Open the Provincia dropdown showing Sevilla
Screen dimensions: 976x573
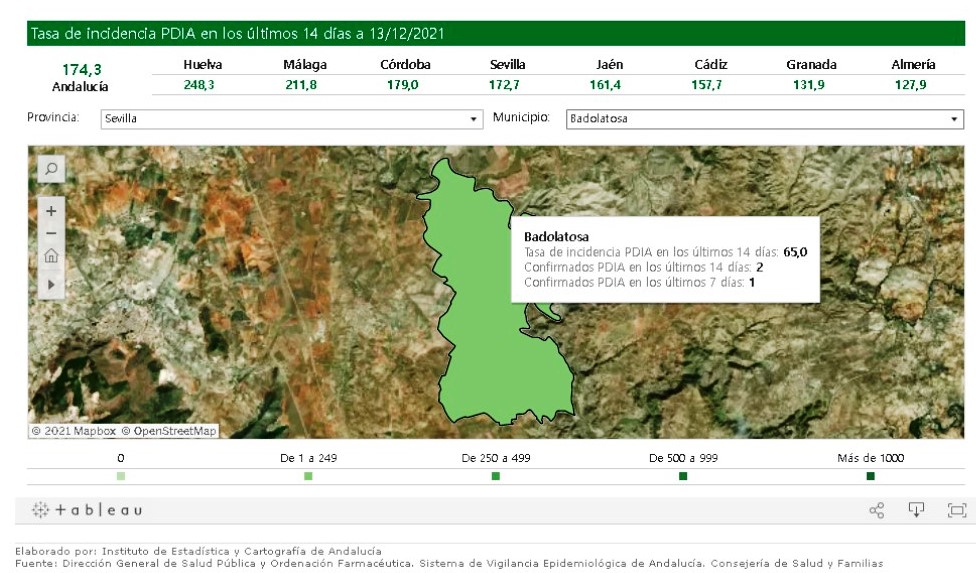(291, 119)
